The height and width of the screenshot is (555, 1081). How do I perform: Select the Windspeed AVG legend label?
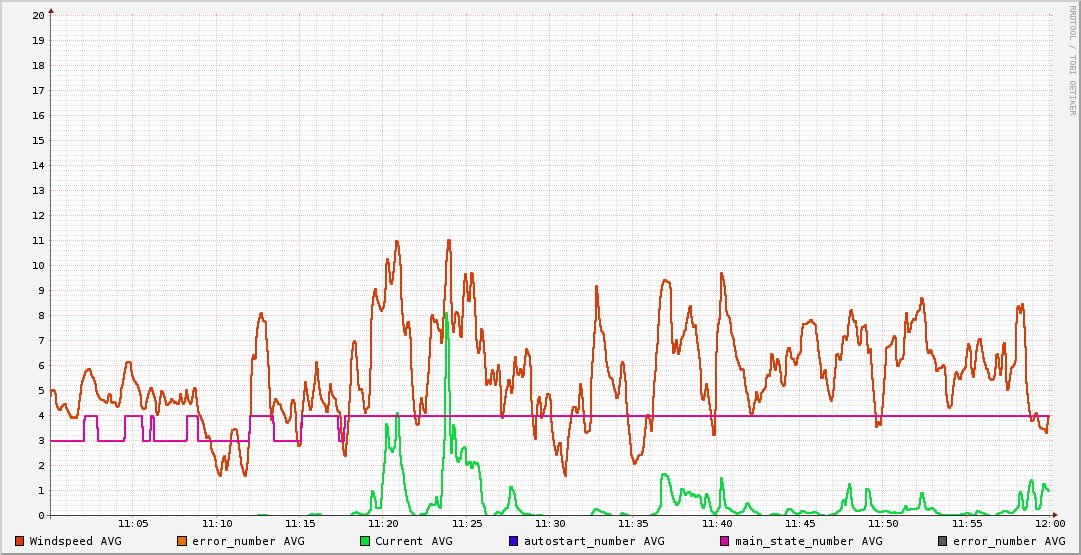[x=75, y=541]
